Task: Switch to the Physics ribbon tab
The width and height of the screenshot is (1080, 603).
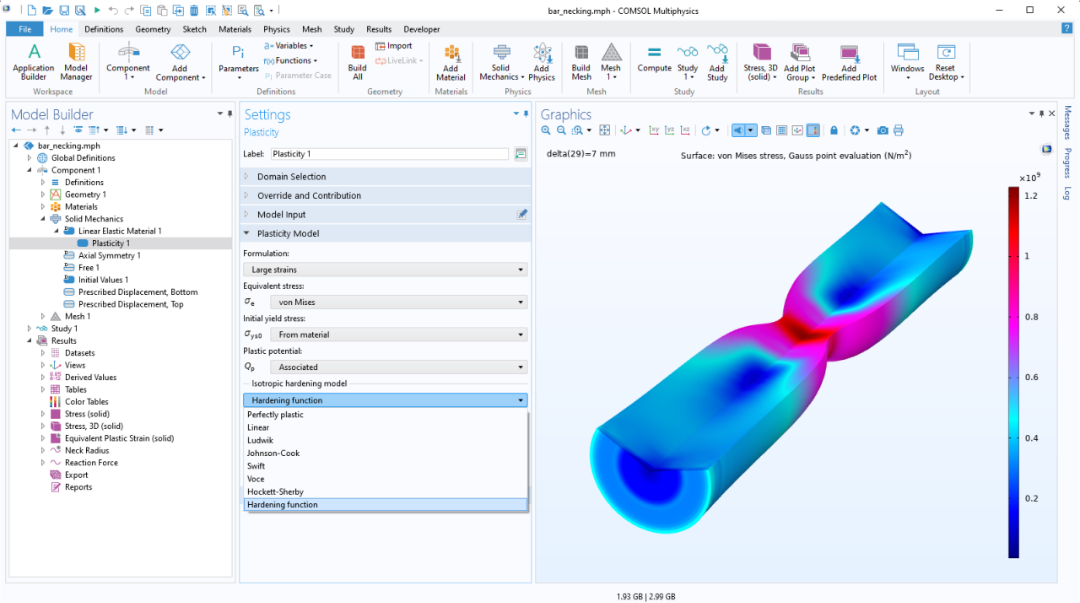Action: (x=276, y=29)
